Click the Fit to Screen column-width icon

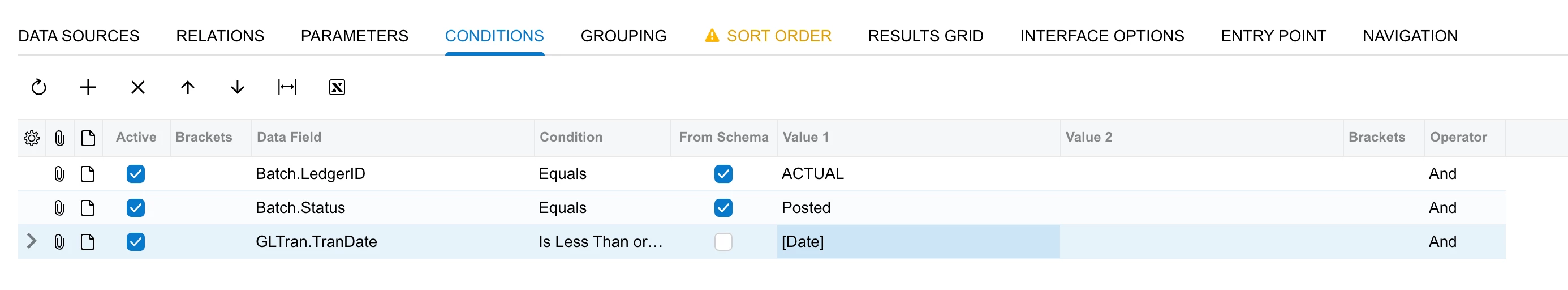coord(287,87)
